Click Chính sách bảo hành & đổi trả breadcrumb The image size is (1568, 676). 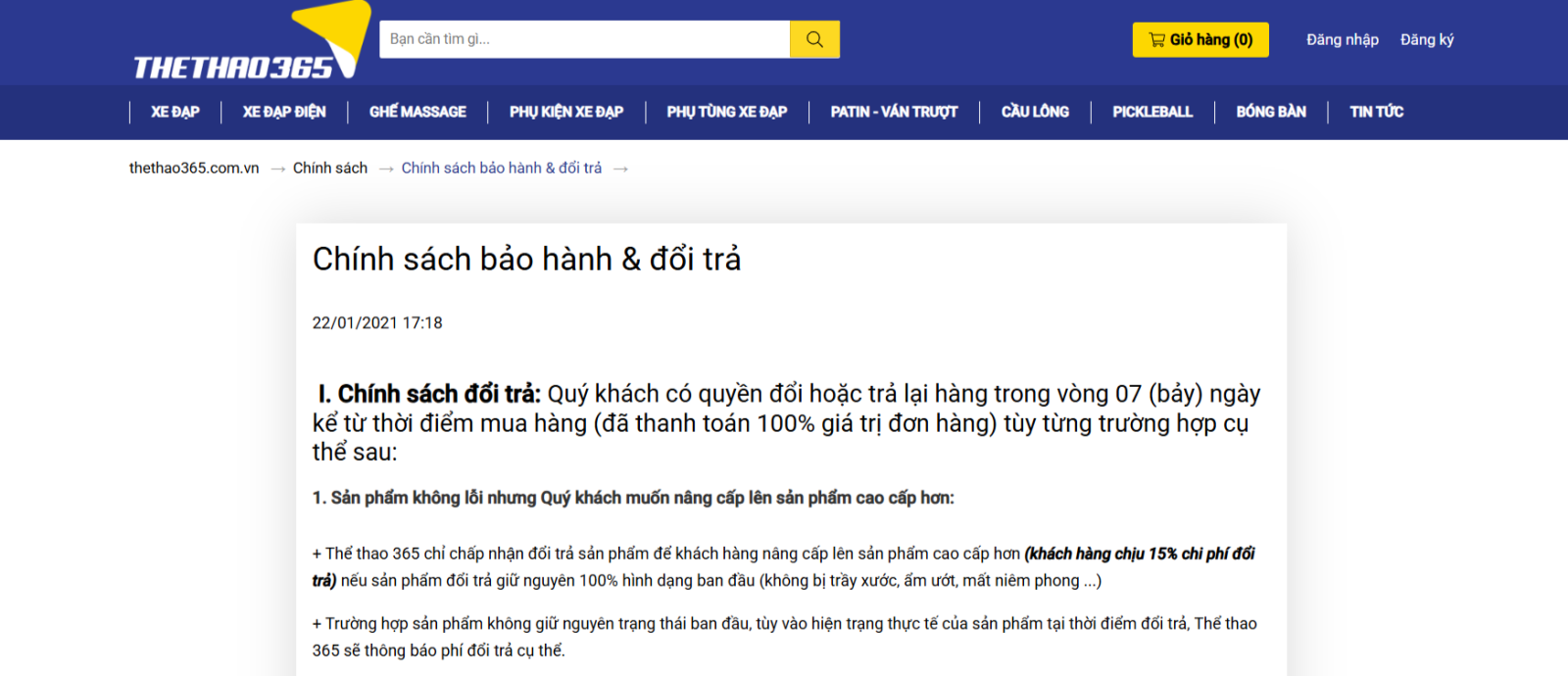point(502,169)
